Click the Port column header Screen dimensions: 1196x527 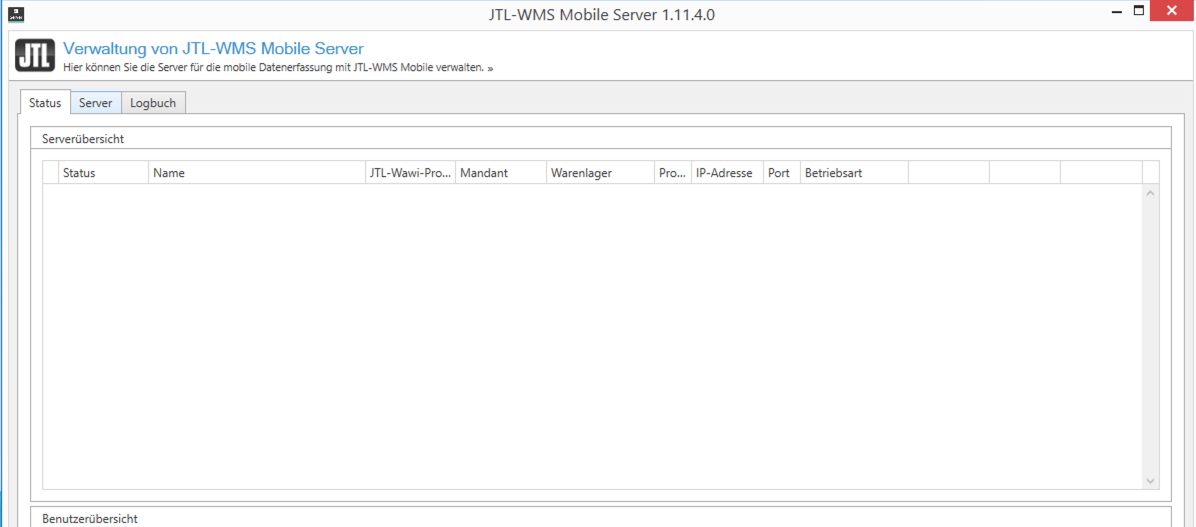click(x=780, y=173)
